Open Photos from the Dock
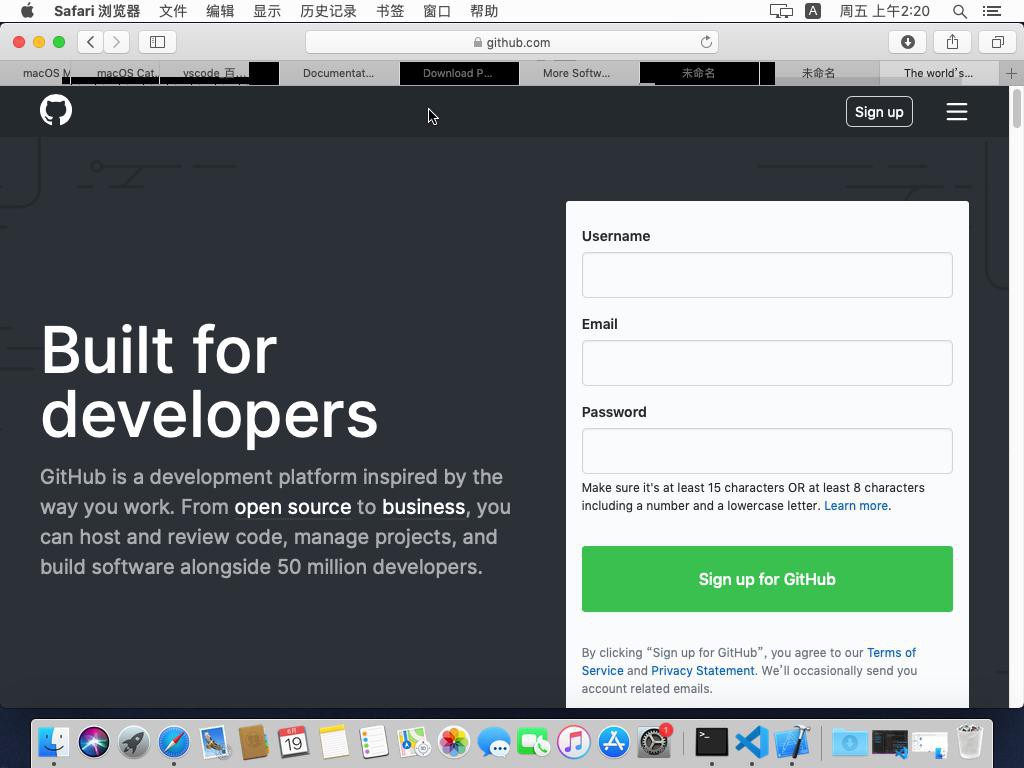The height and width of the screenshot is (768, 1024). (454, 743)
